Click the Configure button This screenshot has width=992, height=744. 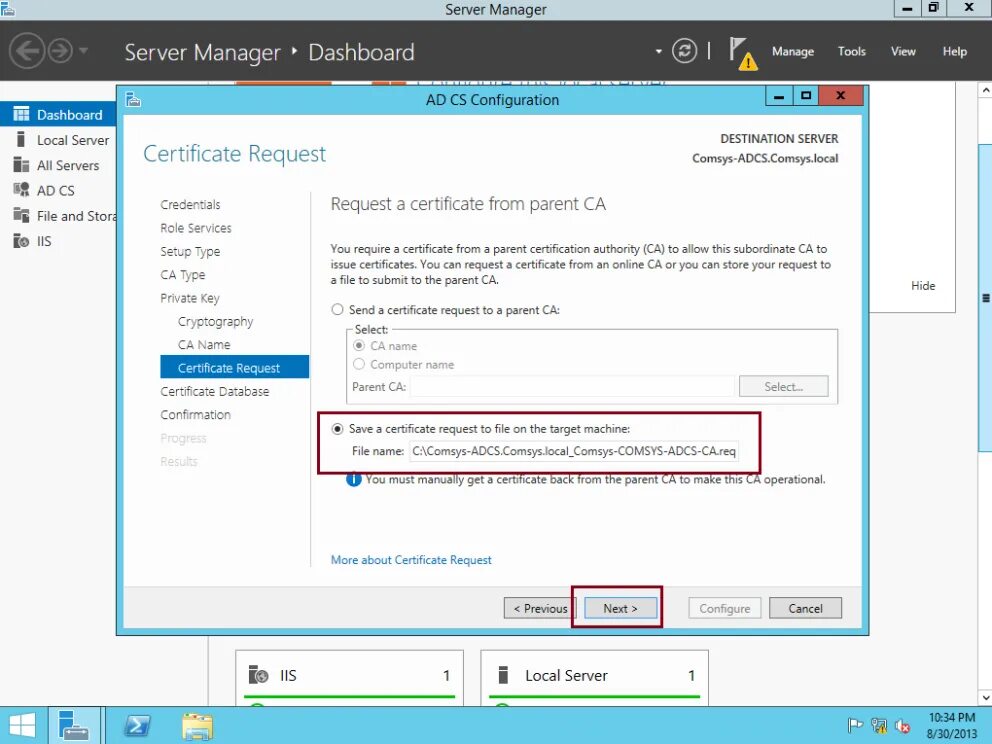tap(724, 608)
